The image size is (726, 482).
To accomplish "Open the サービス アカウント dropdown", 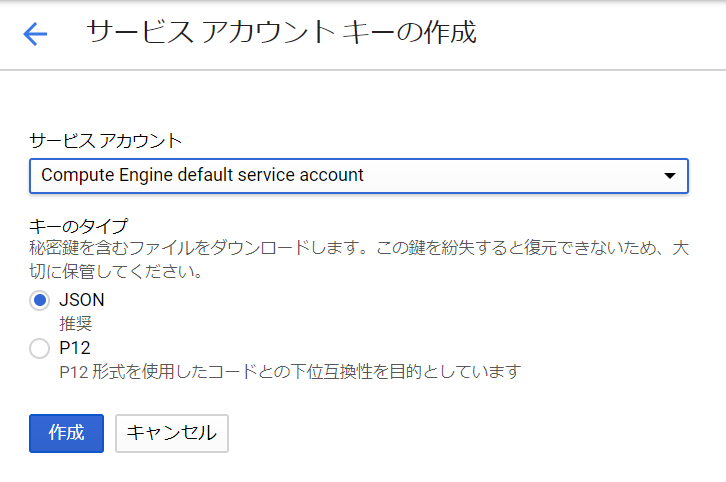I will click(x=359, y=176).
